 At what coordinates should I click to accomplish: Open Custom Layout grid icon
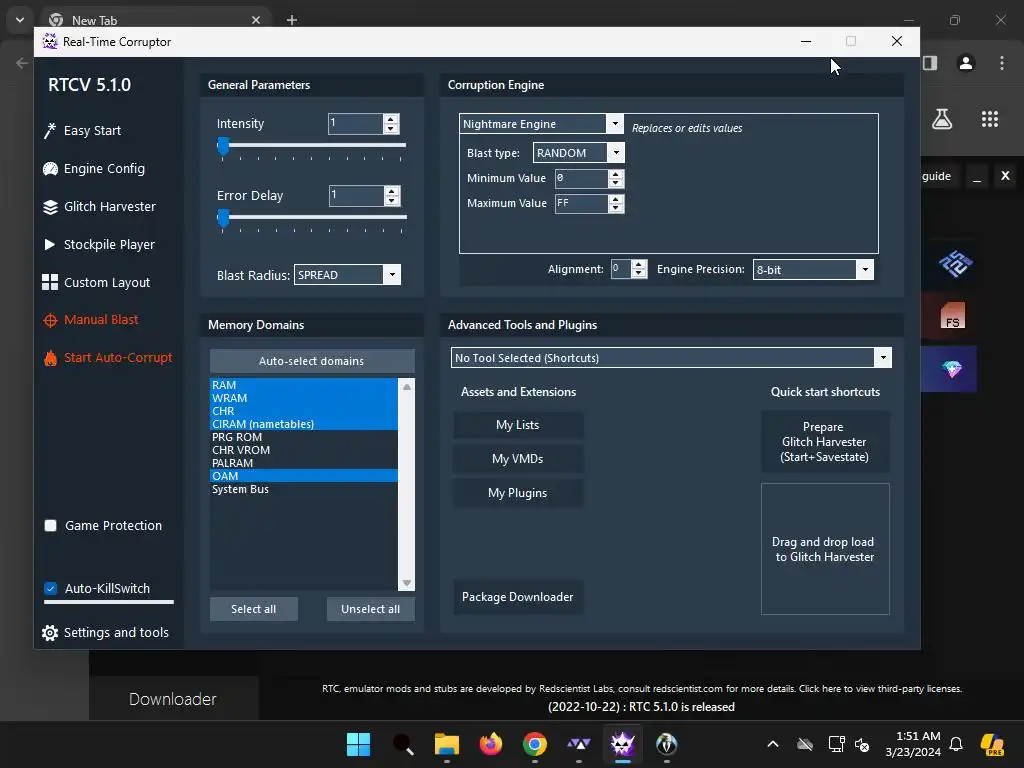(50, 282)
